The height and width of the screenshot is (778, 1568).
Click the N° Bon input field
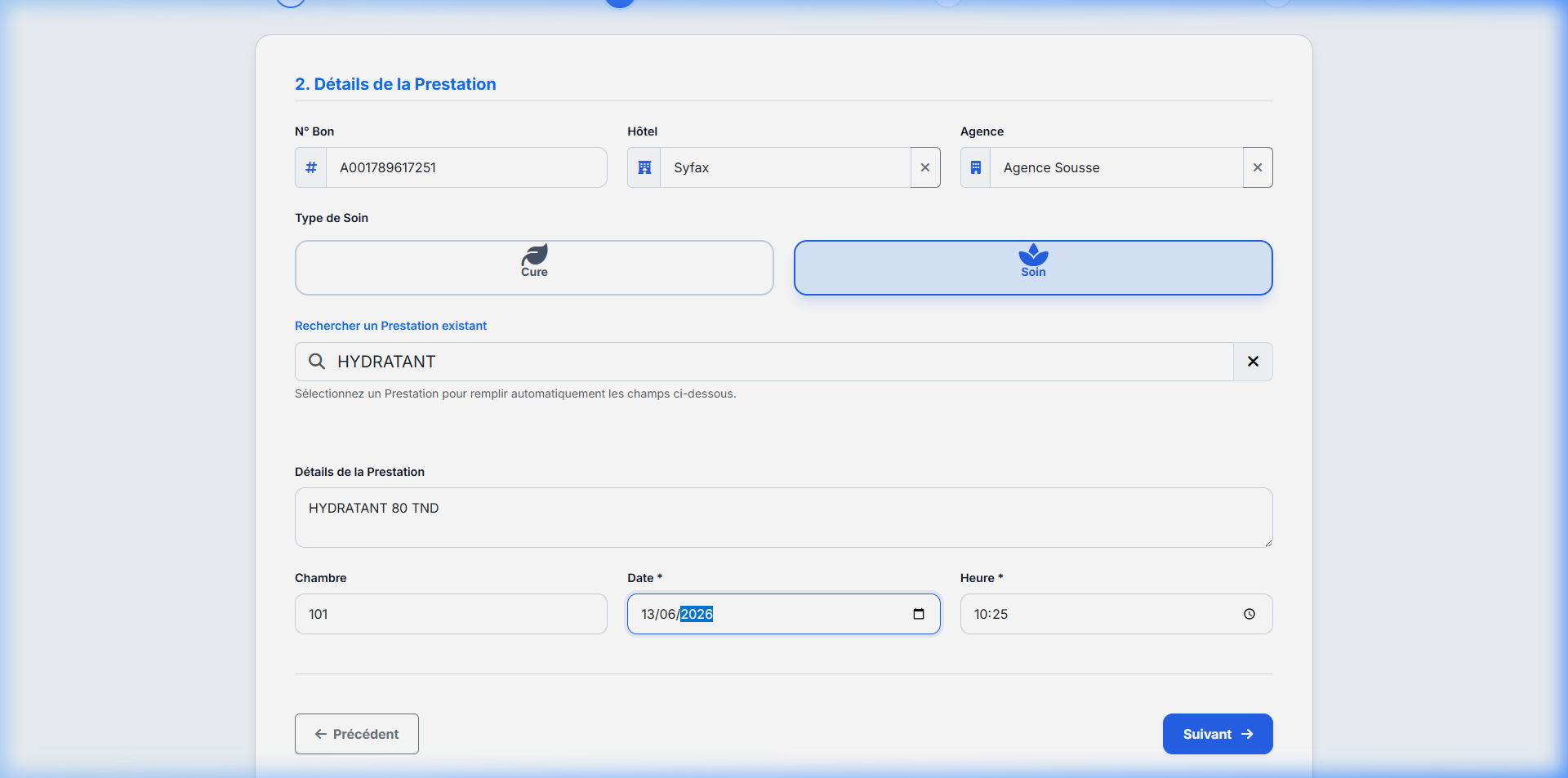[x=466, y=167]
